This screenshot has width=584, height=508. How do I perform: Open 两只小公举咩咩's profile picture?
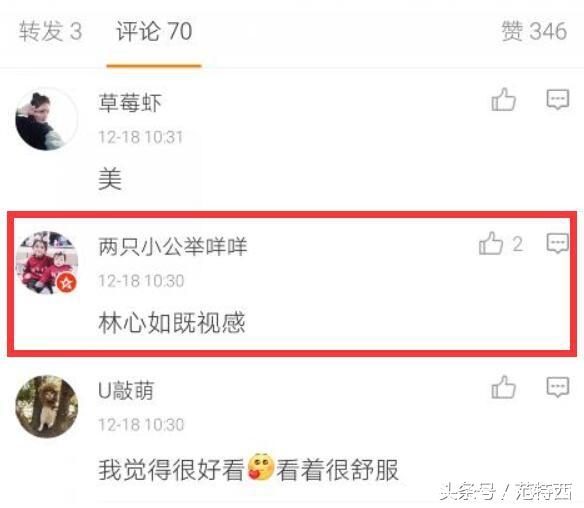47,263
